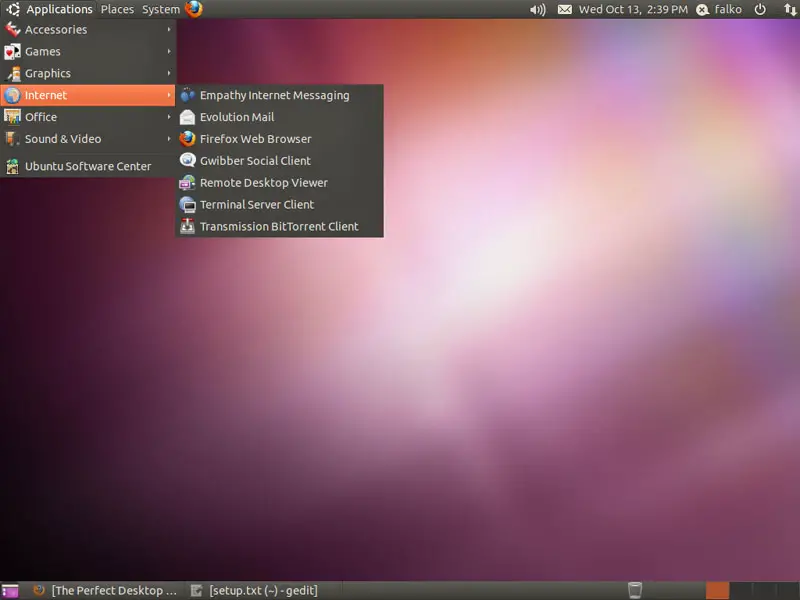
Task: Click the power/shutdown icon in panel
Action: pyautogui.click(x=760, y=10)
